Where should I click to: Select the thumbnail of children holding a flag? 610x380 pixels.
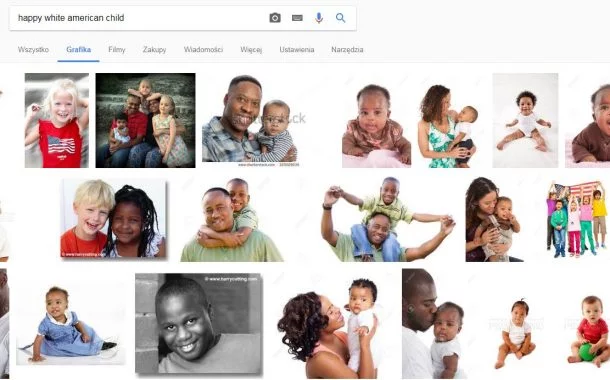[577, 220]
